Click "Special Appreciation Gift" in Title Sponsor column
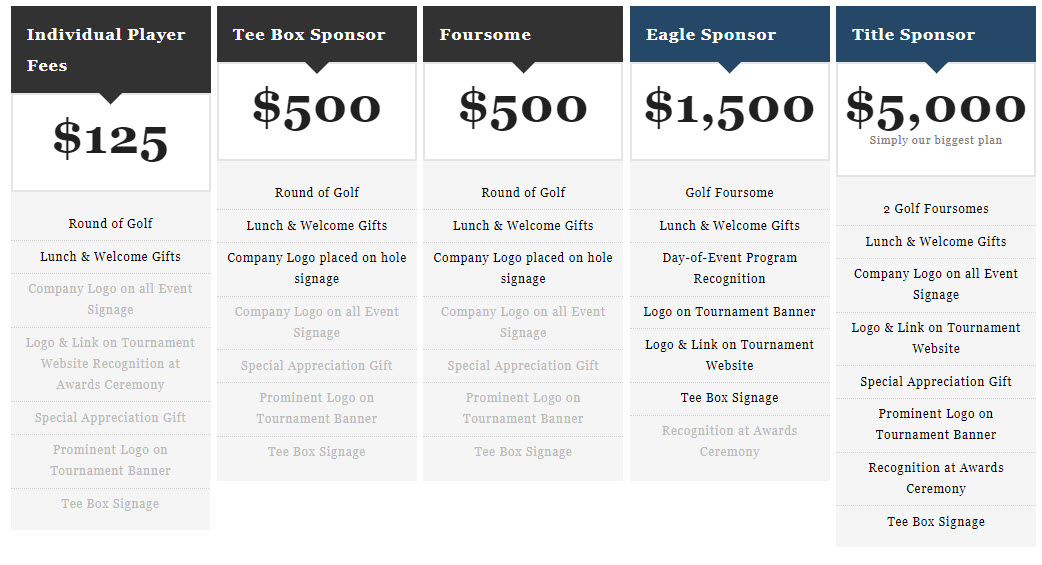 tap(936, 382)
